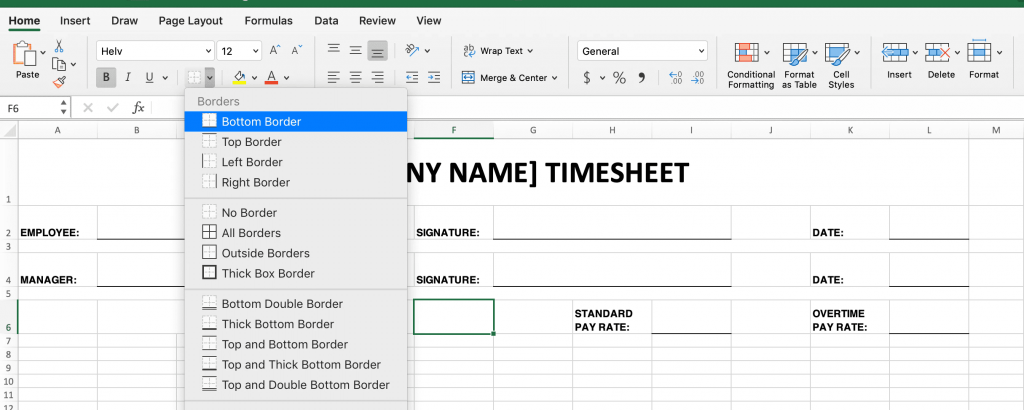The height and width of the screenshot is (410, 1024).
Task: Open Conditional Formatting
Action: [751, 65]
